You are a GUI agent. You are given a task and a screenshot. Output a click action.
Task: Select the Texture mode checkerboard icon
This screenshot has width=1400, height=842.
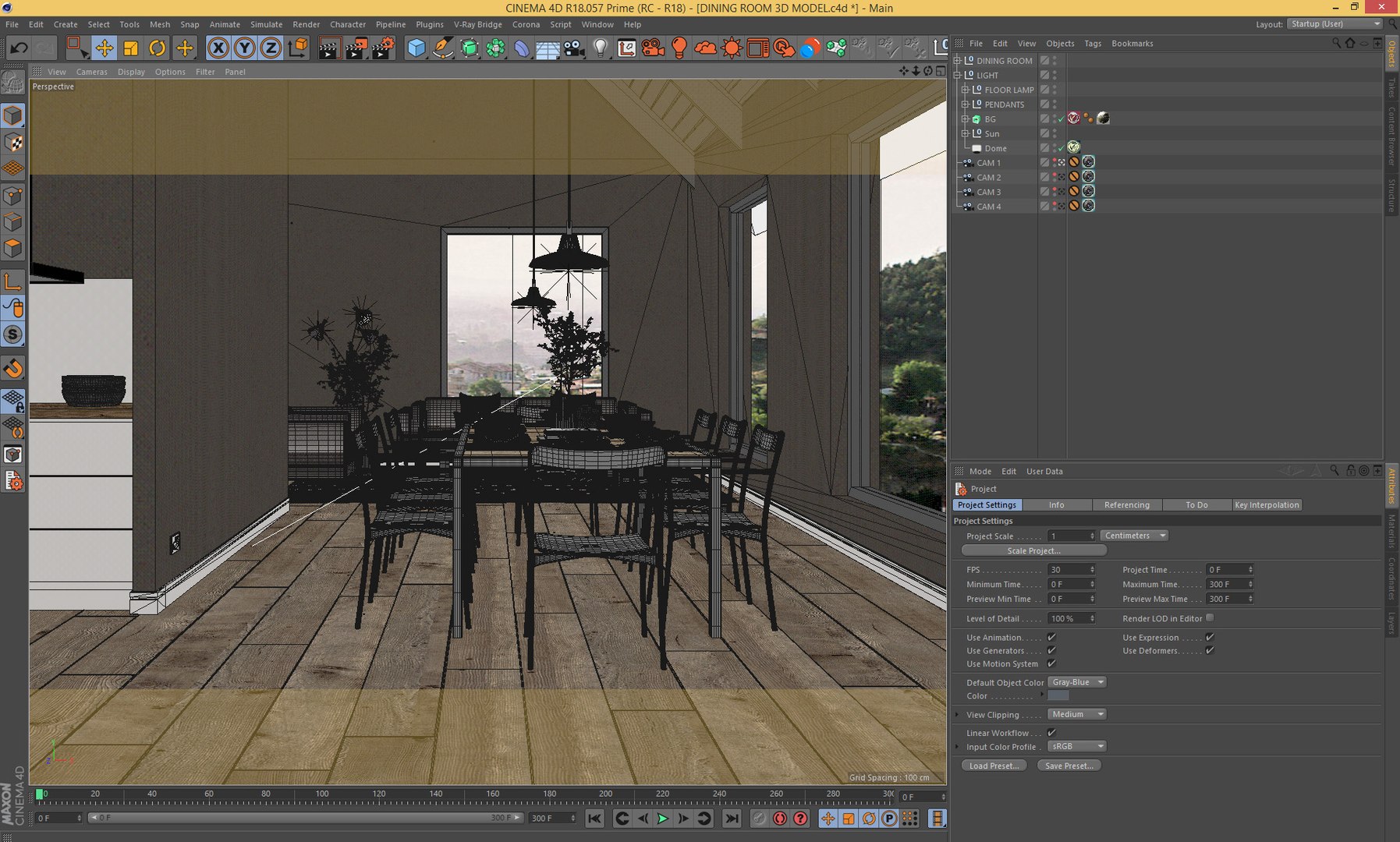point(13,142)
